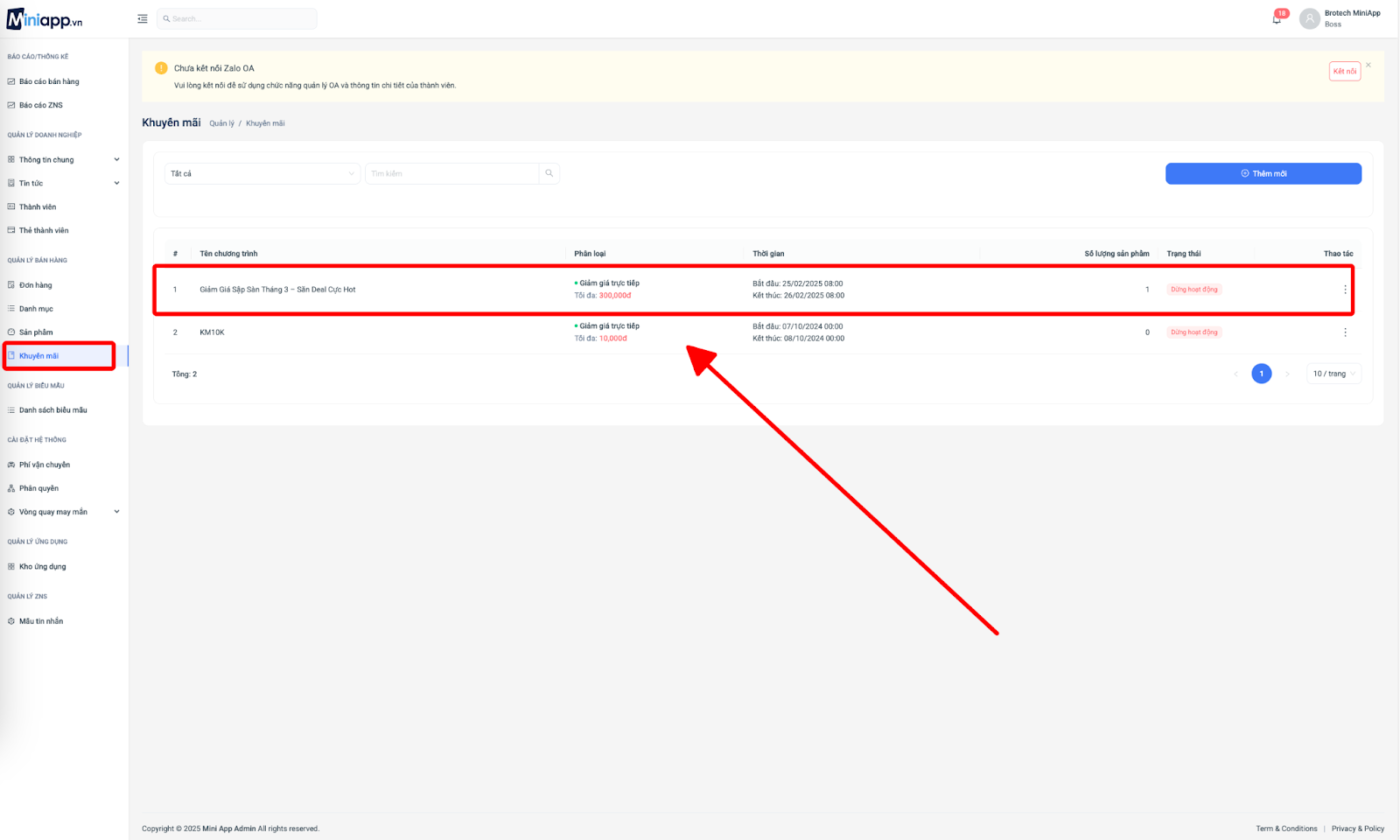
Task: Click the Kết nối button in the banner
Action: [1345, 72]
